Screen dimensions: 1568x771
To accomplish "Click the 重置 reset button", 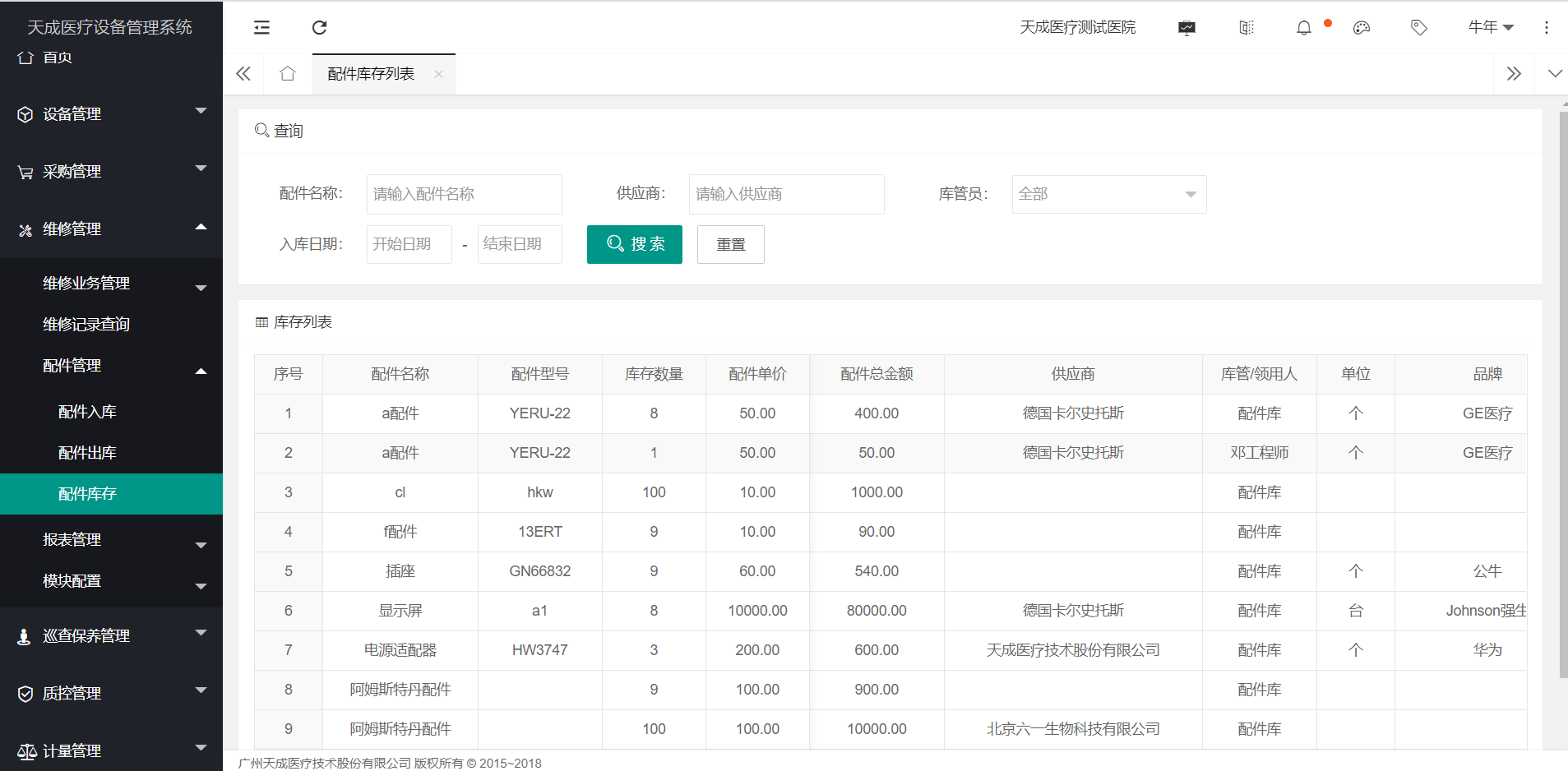I will 731,244.
